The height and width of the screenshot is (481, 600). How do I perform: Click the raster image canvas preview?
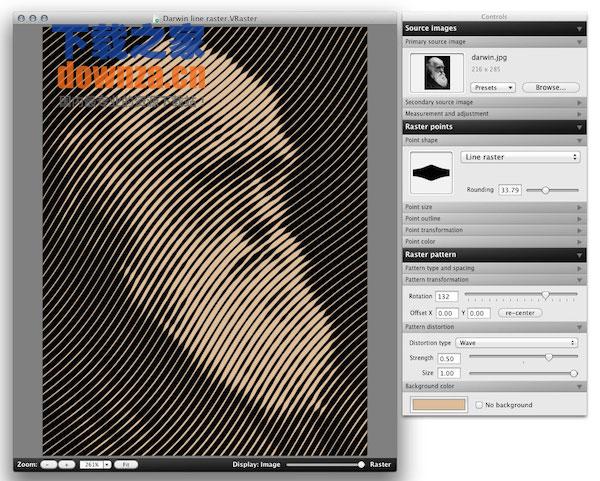[x=205, y=241]
